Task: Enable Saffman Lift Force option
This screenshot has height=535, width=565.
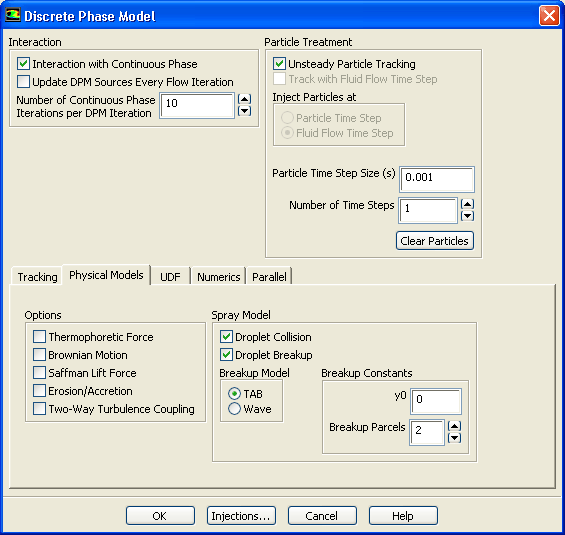Action: [x=39, y=373]
